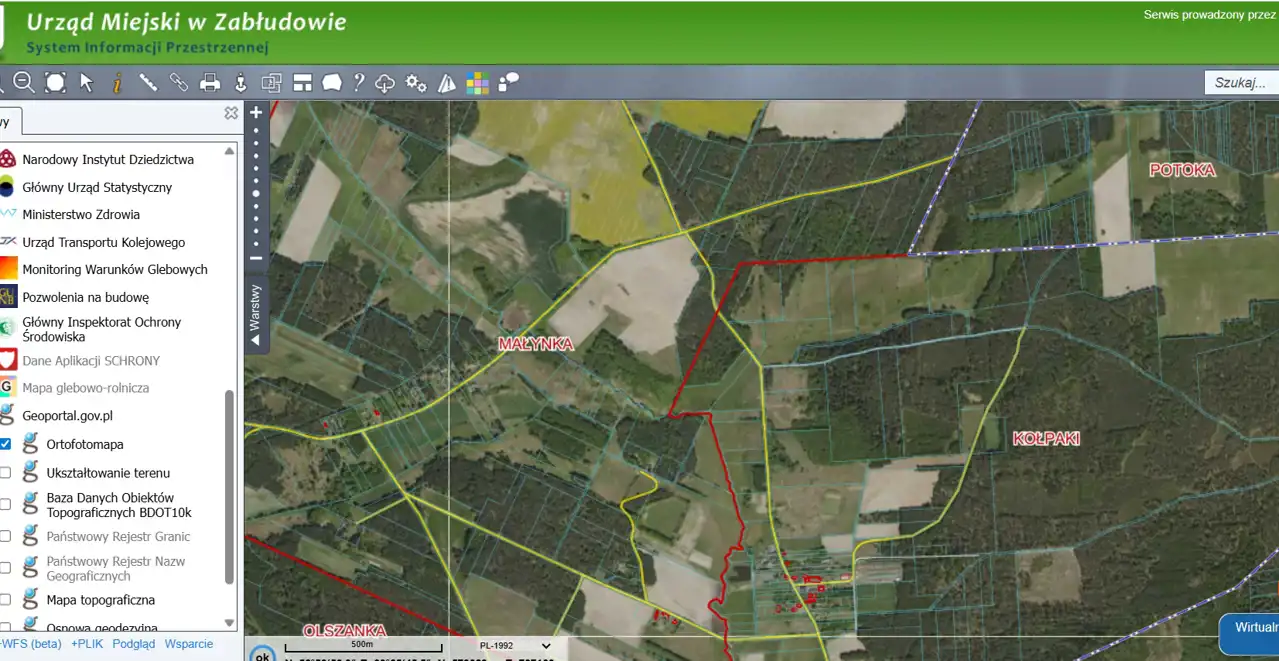Click the colorful grid palette icon
This screenshot has height=661, width=1279.
tap(477, 83)
